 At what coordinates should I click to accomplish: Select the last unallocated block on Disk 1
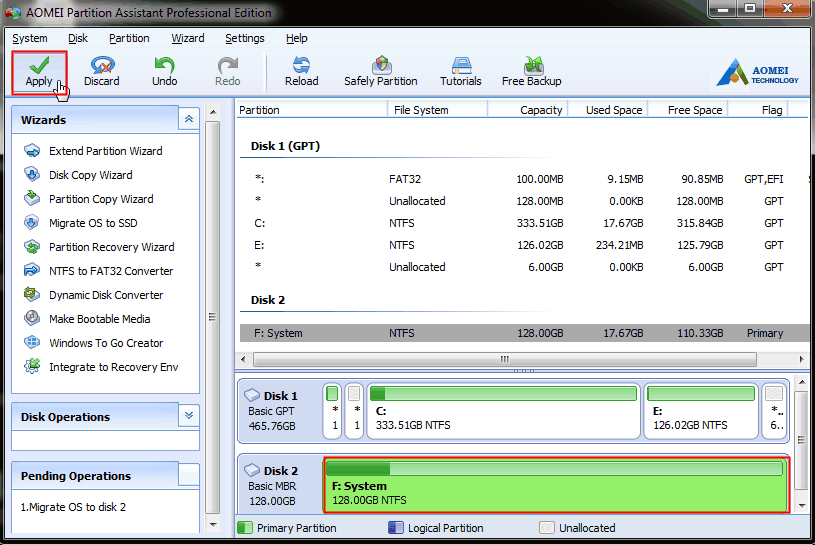(x=774, y=411)
